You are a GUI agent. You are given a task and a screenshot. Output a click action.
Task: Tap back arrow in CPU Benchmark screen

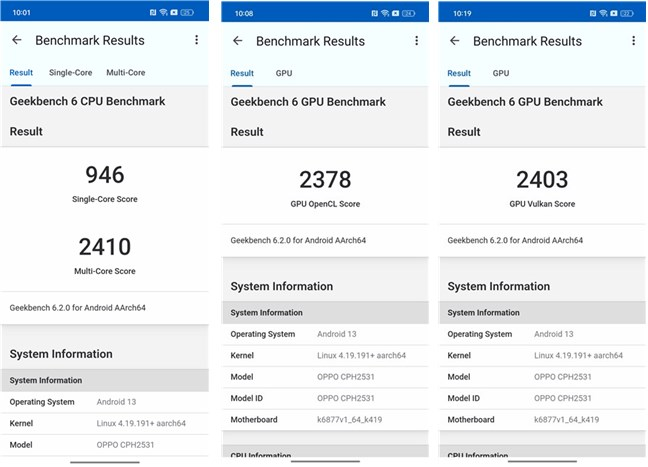pos(17,40)
